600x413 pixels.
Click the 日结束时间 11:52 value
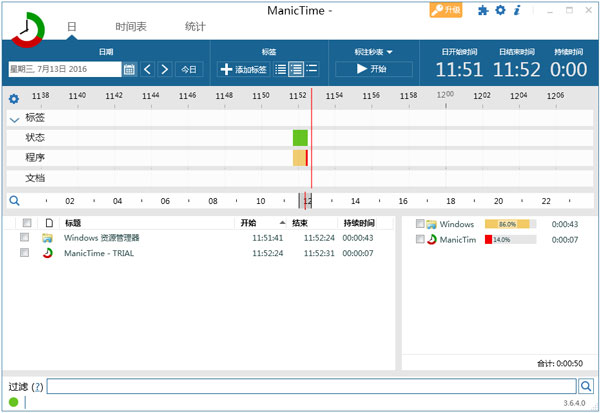click(x=517, y=69)
